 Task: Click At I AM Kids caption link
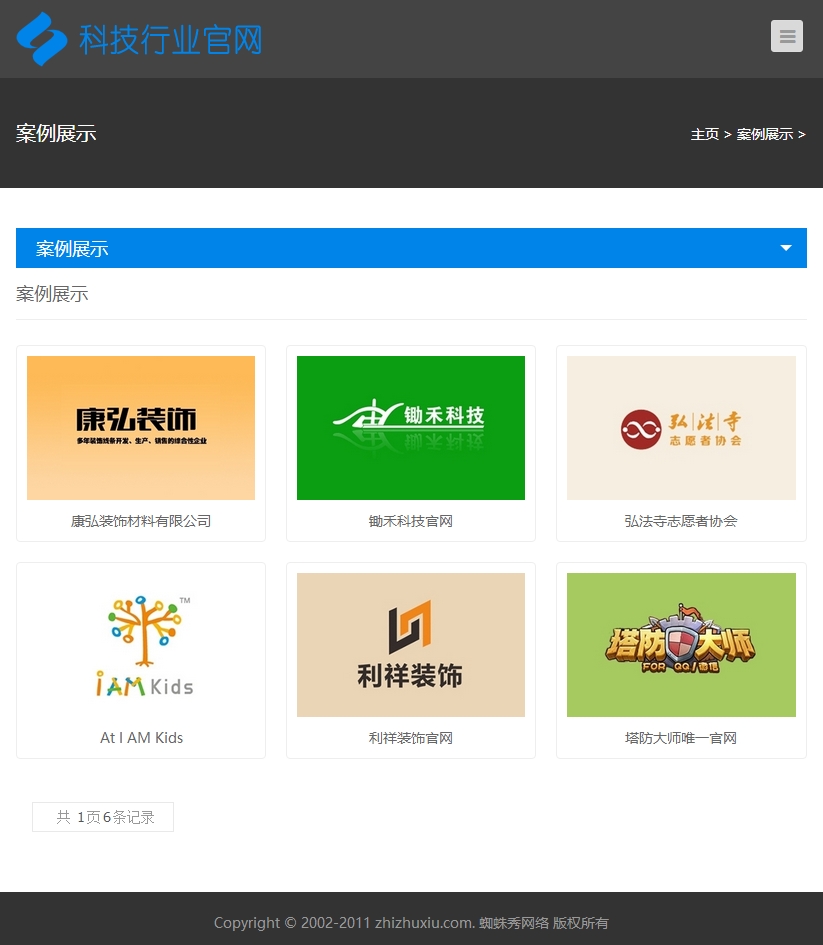point(141,738)
